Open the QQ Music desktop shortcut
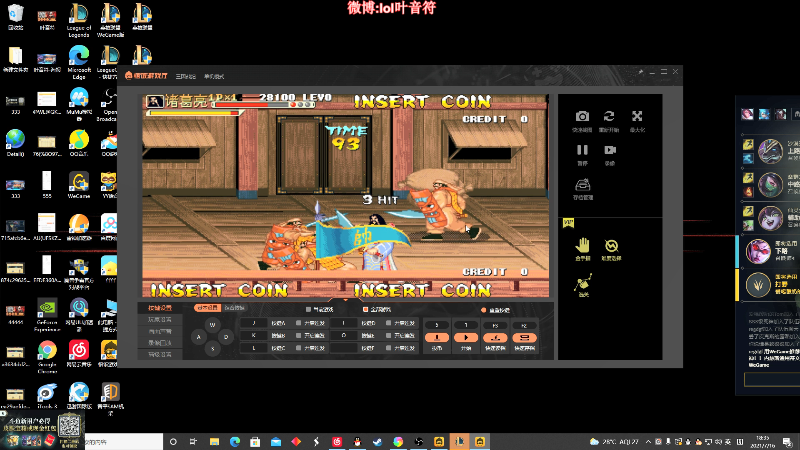The image size is (800, 450). tap(79, 143)
